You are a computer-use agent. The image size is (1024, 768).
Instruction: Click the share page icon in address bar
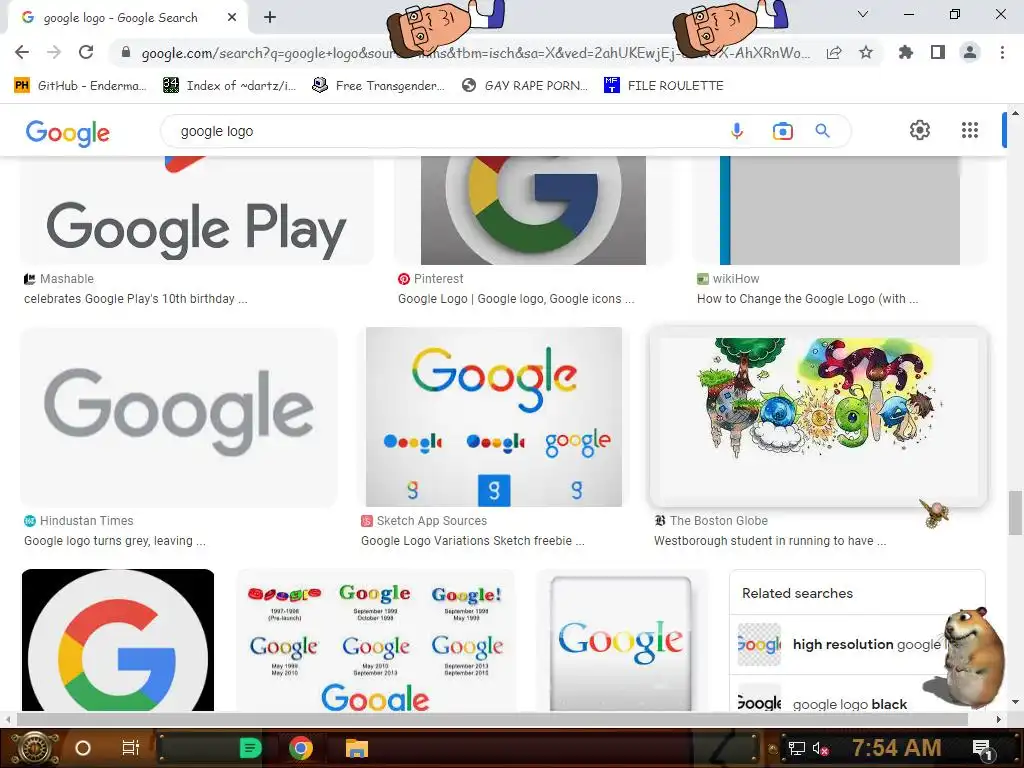[x=834, y=53]
